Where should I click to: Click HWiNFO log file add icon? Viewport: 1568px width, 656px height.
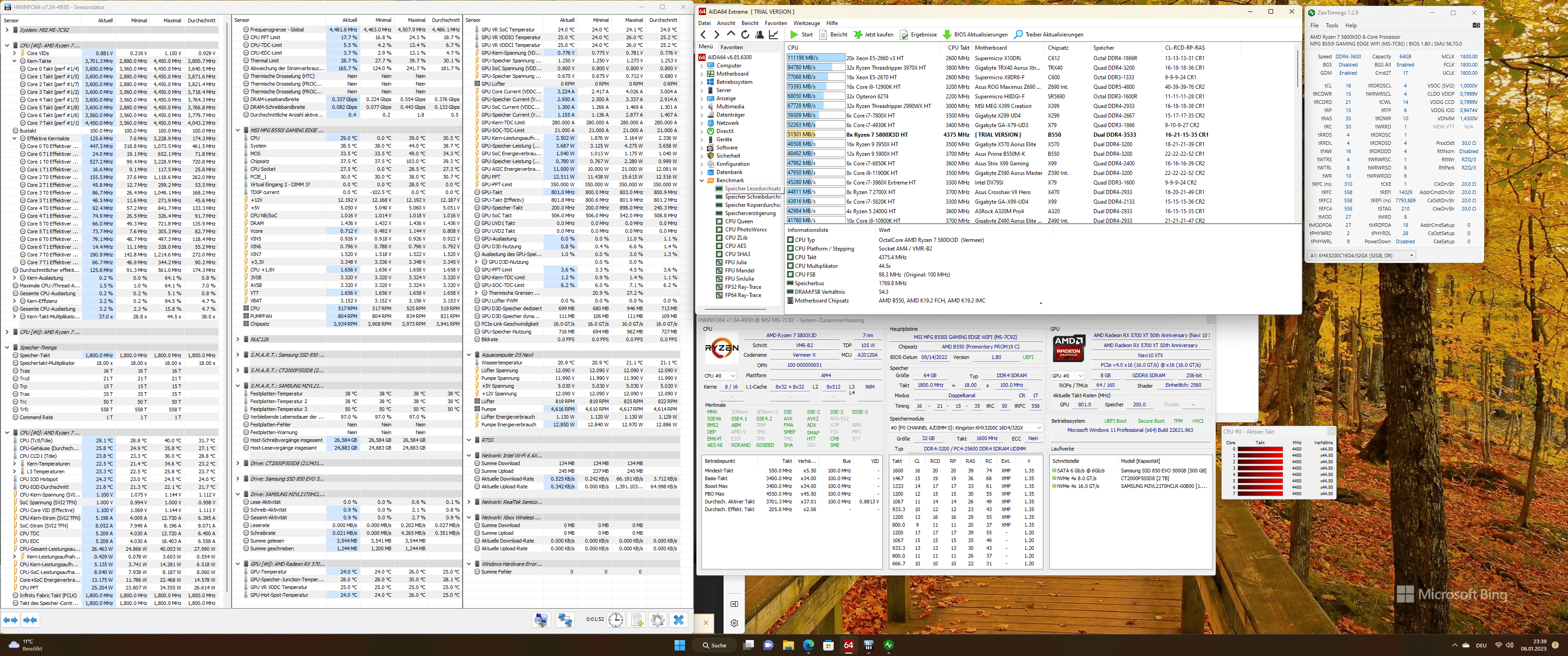(637, 620)
